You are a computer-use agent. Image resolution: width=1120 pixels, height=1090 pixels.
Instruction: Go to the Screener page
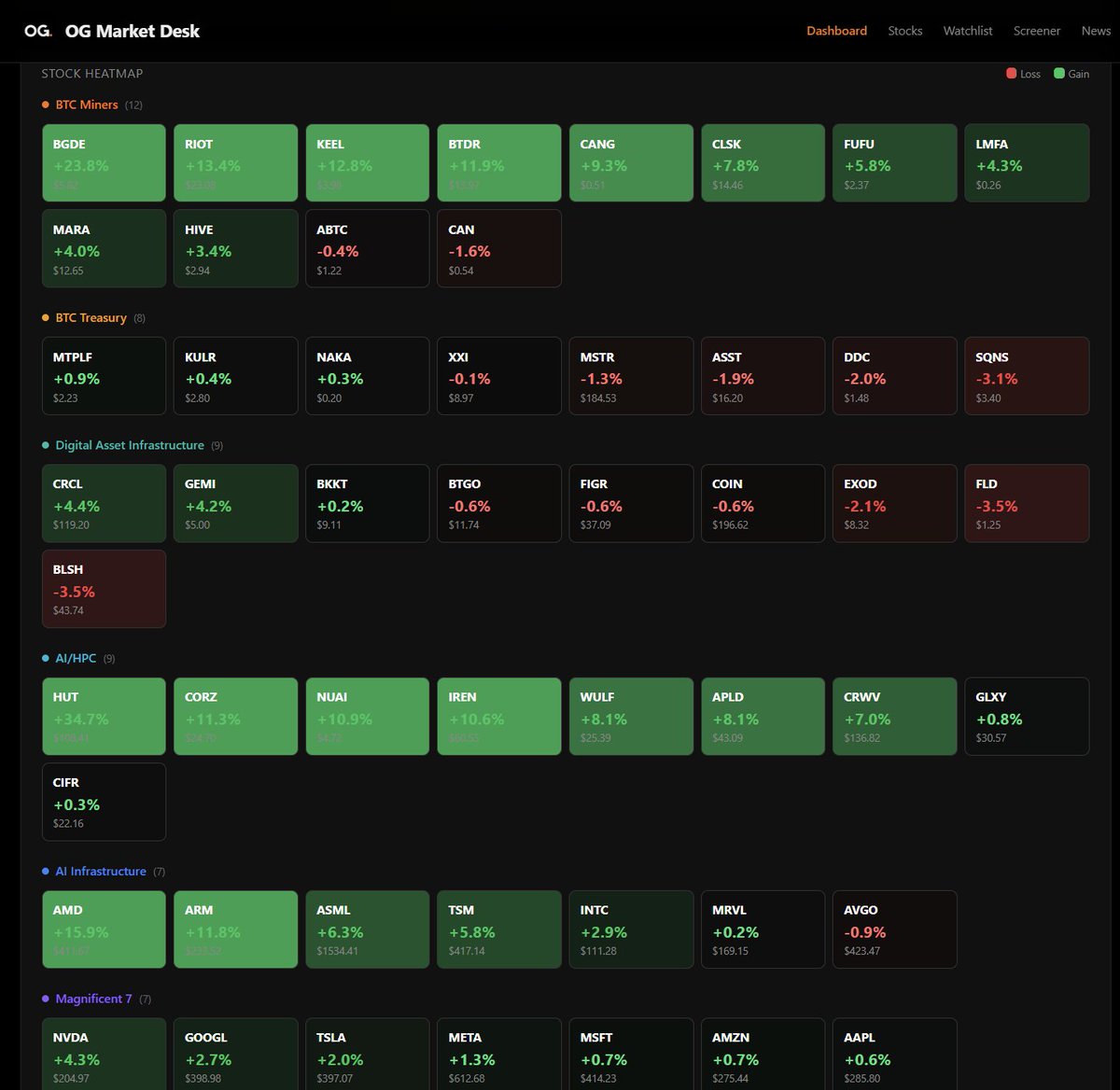(x=1037, y=31)
